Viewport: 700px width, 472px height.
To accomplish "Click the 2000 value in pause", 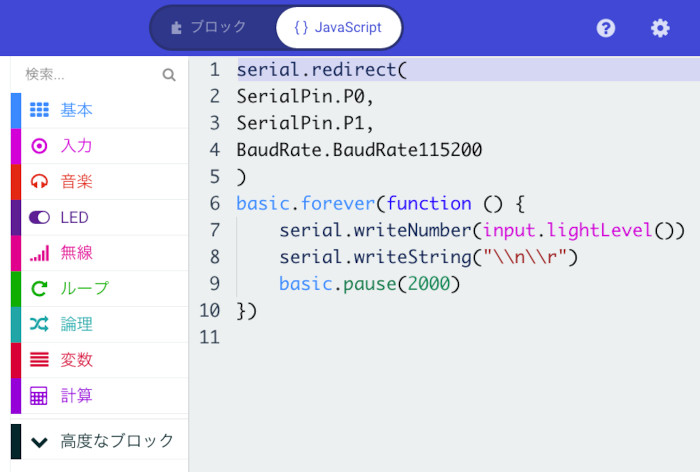I will tap(429, 284).
